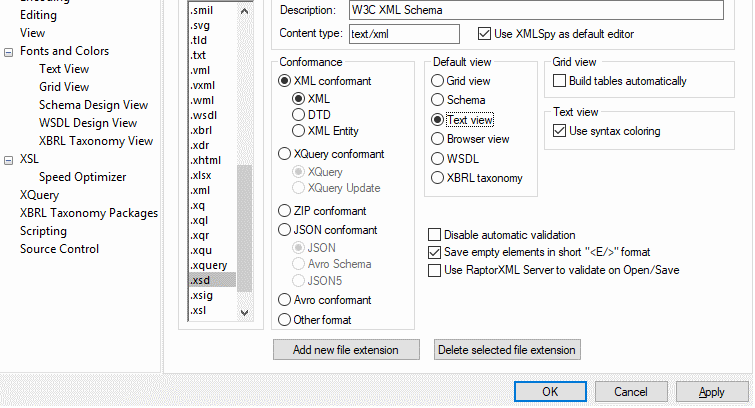The height and width of the screenshot is (408, 755).
Task: Choose DTD conformance radio button
Action: tap(299, 115)
